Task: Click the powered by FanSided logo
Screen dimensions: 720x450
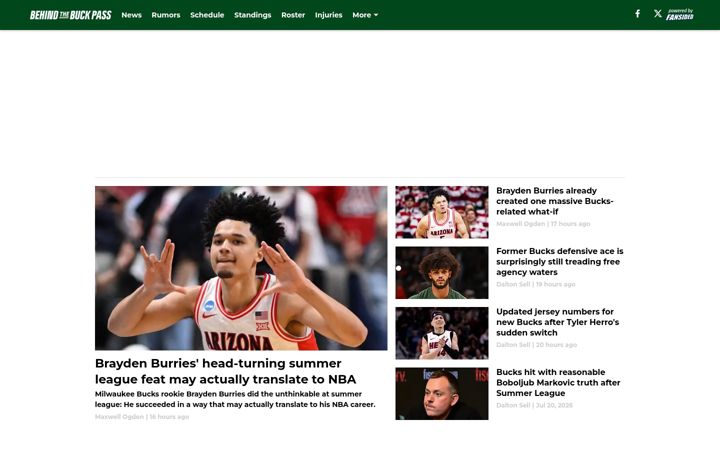Action: 680,15
